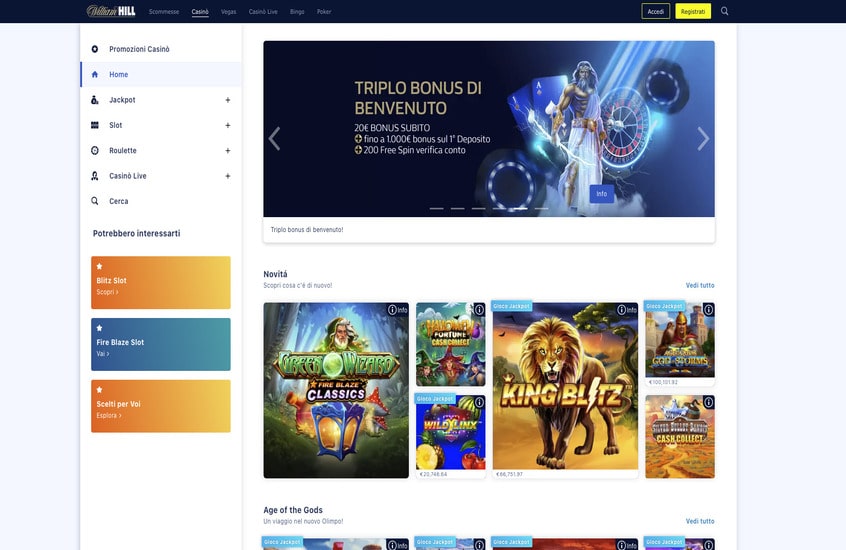The height and width of the screenshot is (550, 846).
Task: Click the Roulette wheel icon in sidebar
Action: (x=95, y=151)
